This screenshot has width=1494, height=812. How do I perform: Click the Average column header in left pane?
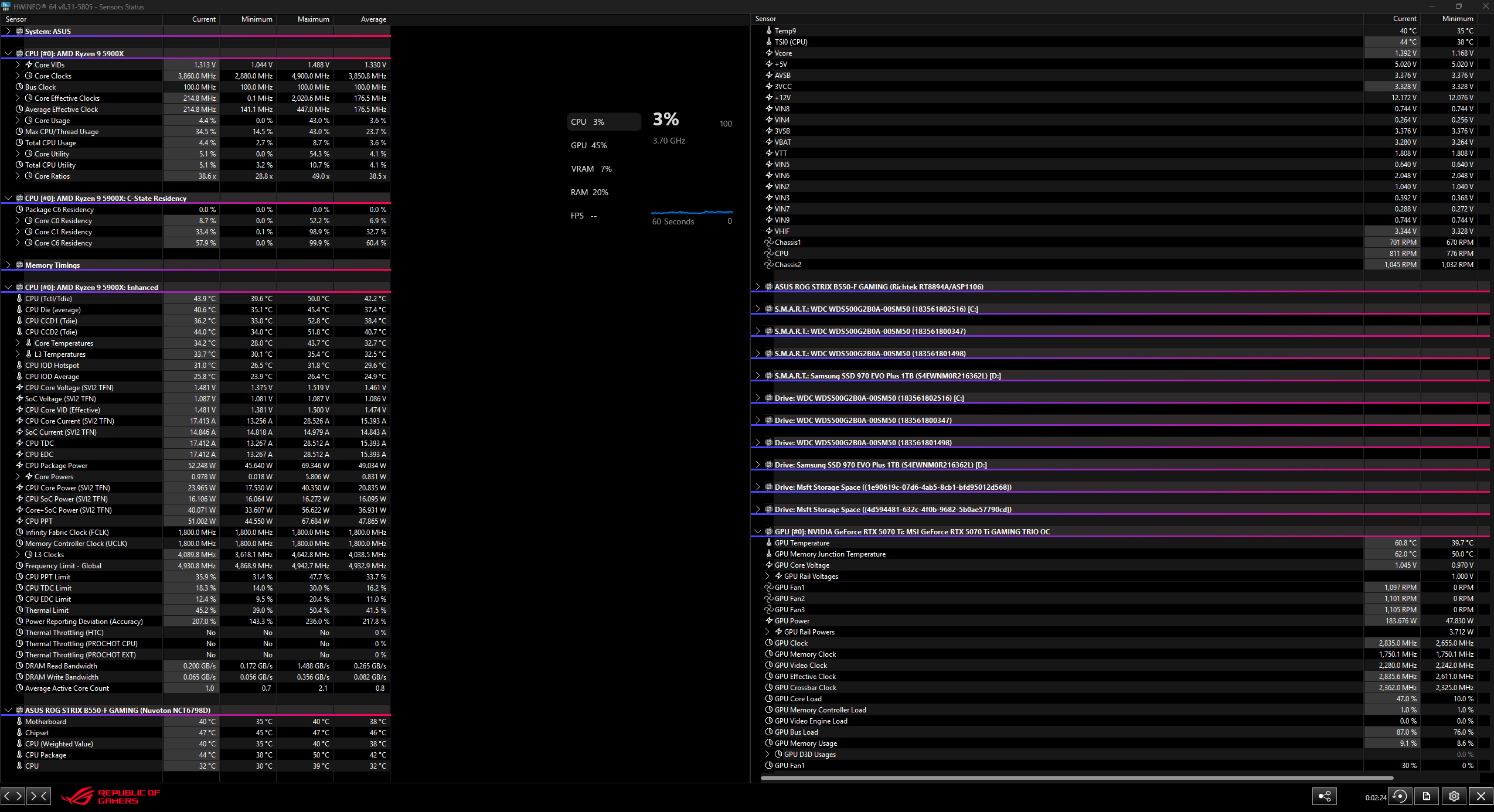click(362, 19)
